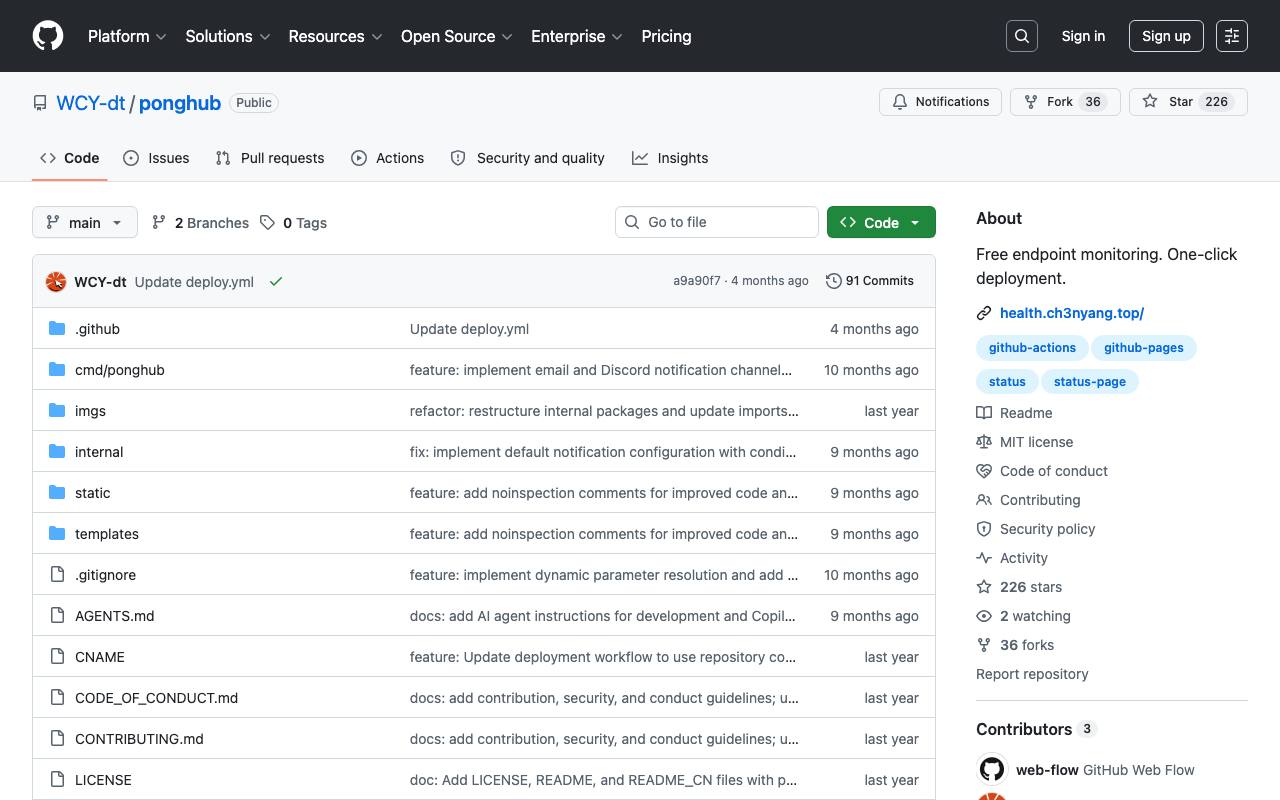The image size is (1280, 800).
Task: Click the CNAME file icon
Action: 57,657
